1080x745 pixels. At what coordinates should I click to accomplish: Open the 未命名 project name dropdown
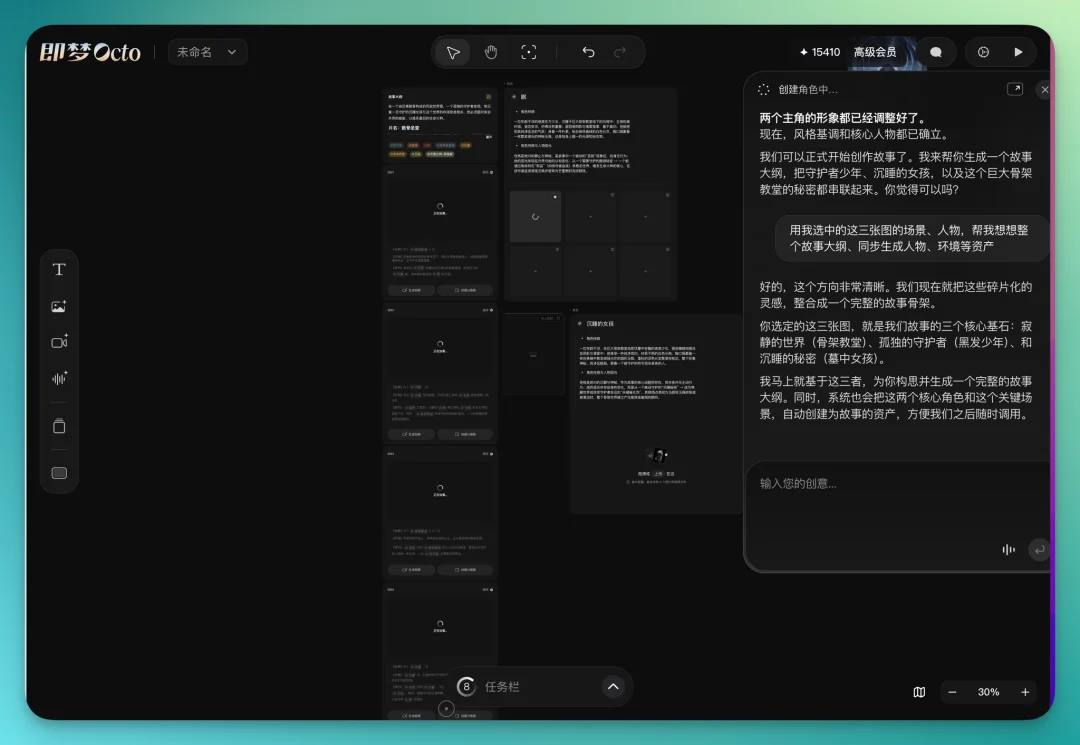click(205, 51)
